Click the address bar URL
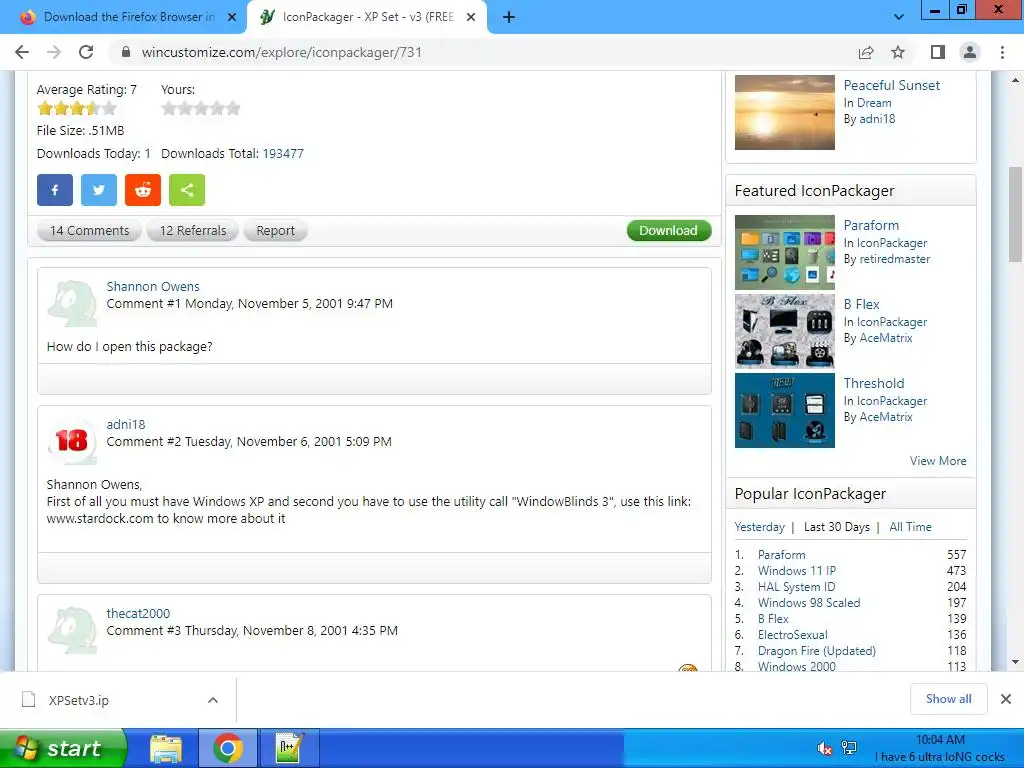 [x=281, y=52]
